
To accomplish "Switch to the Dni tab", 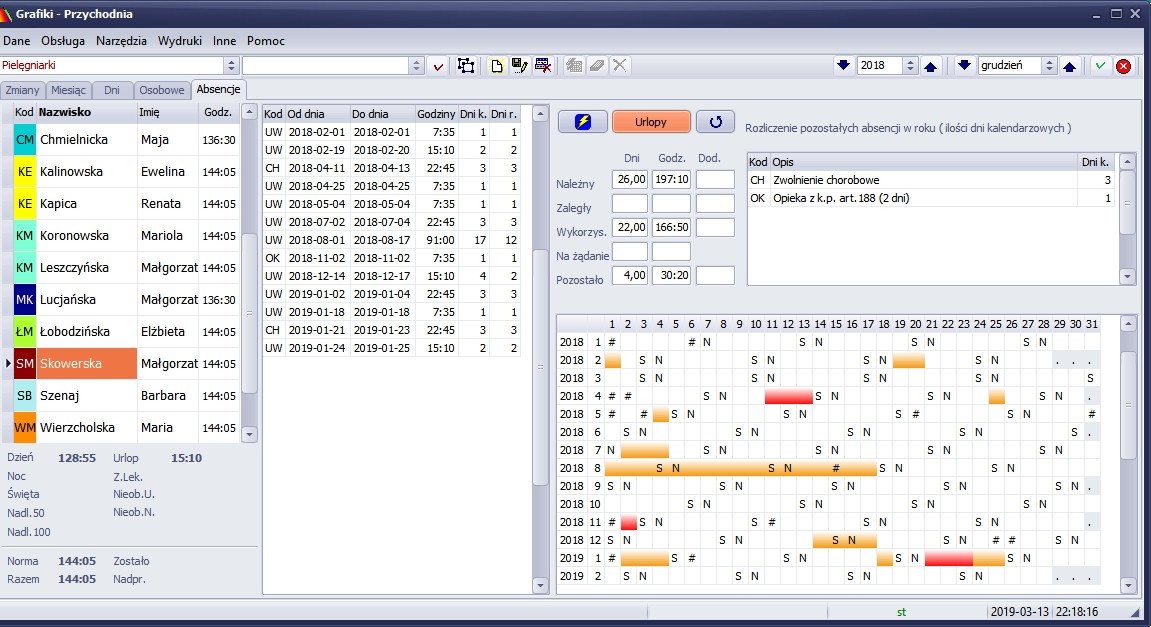I will tap(112, 90).
